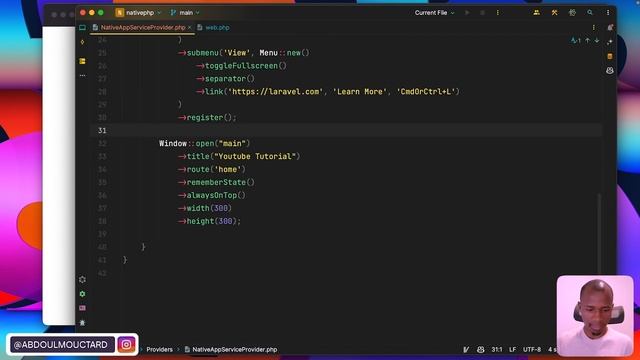Open More Actions dots beside the Stop button
The image size is (640, 360).
tap(498, 13)
